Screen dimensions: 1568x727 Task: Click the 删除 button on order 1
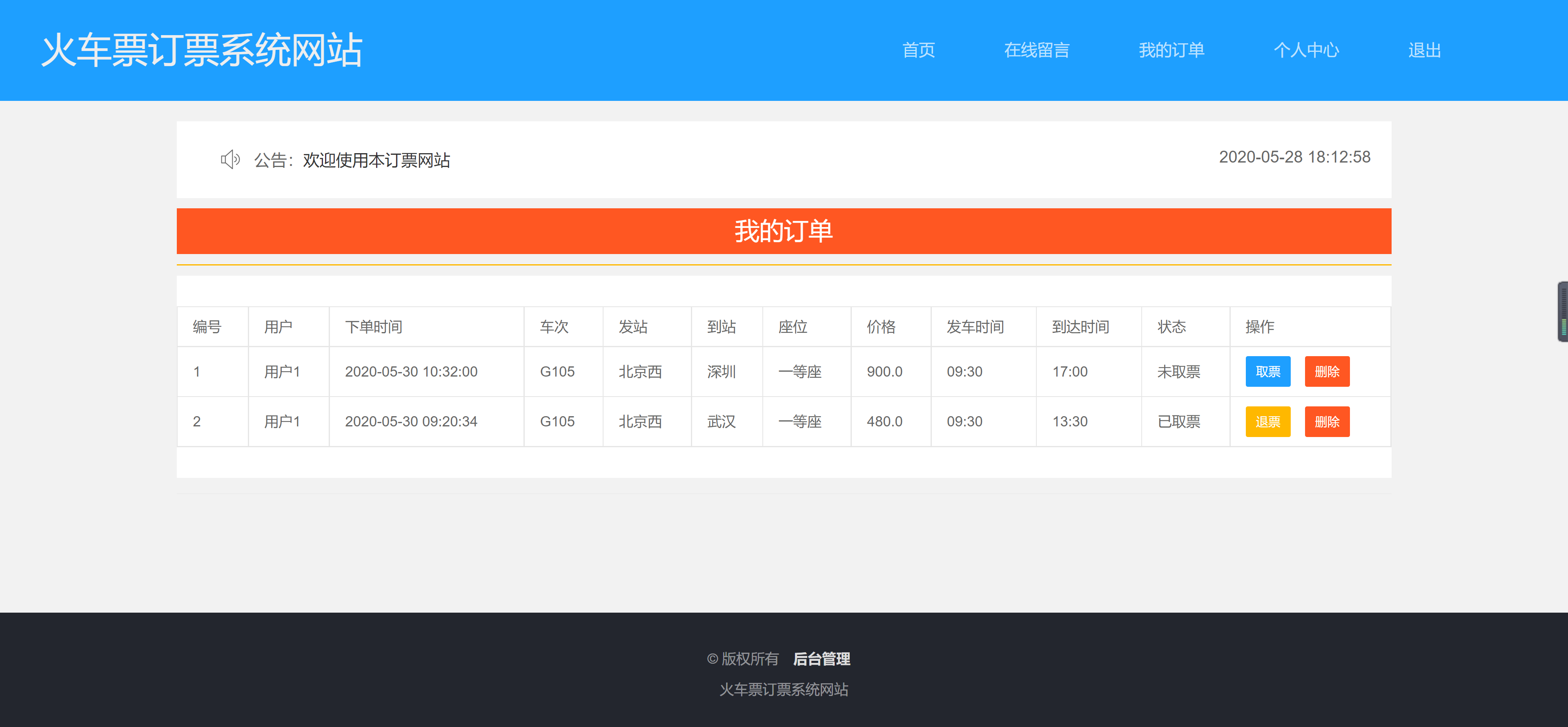(1327, 371)
